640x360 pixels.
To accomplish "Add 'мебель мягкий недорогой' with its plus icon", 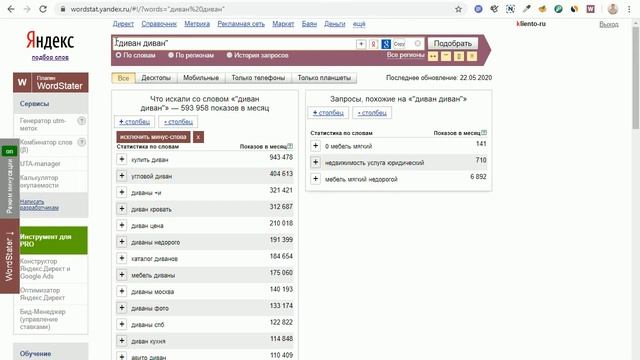I will [316, 179].
